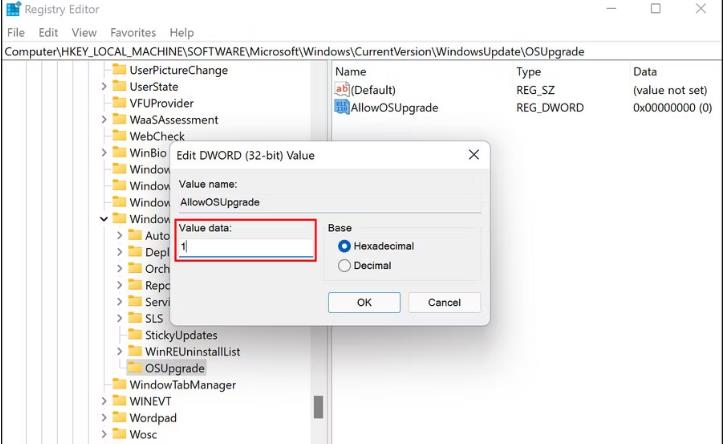Viewport: 724px width, 444px height.
Task: Select the WindowTabManager tree item label
Action: tap(182, 384)
